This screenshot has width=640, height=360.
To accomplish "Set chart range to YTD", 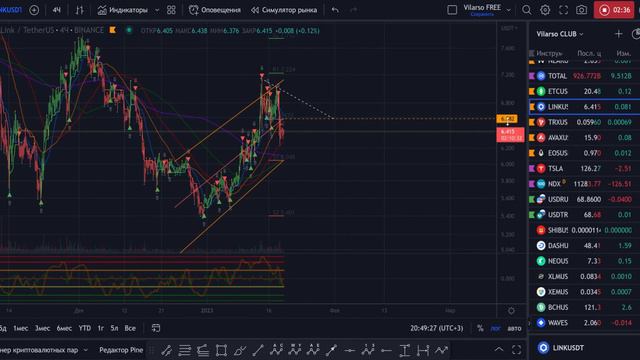I will (85, 328).
